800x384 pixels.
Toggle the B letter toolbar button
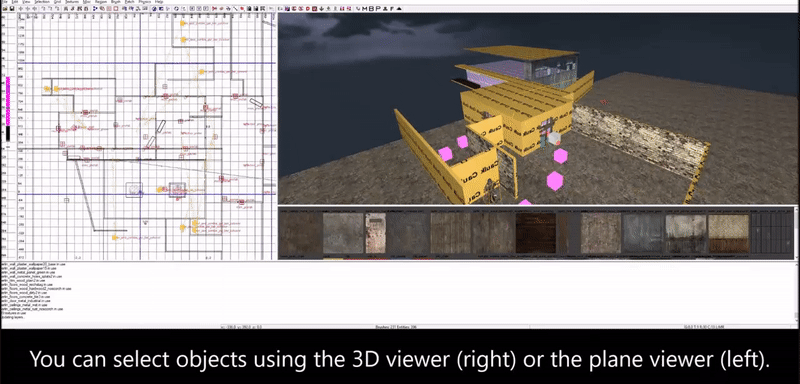tap(371, 9)
